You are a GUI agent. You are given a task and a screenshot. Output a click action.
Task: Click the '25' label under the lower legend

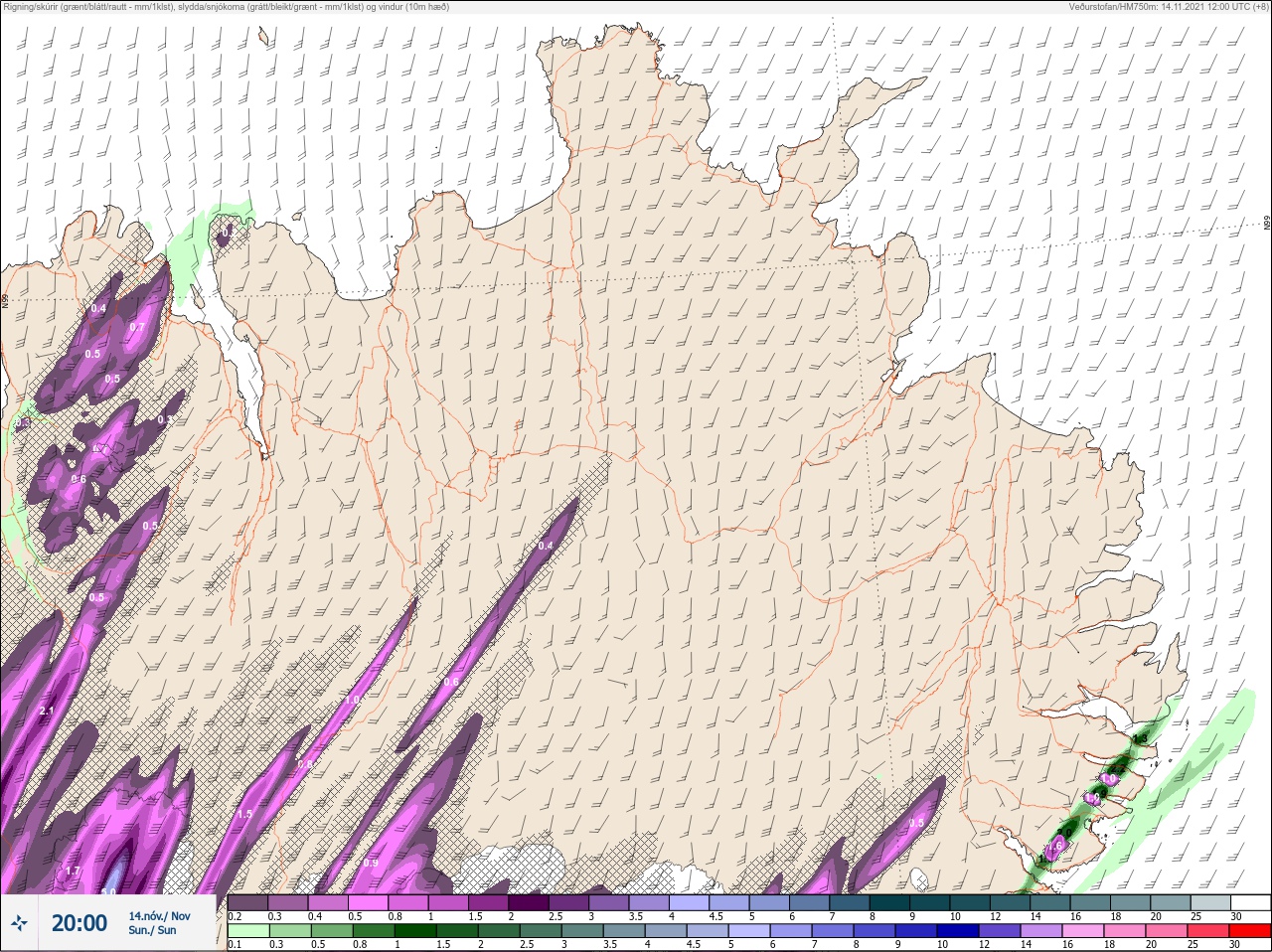click(x=1194, y=945)
